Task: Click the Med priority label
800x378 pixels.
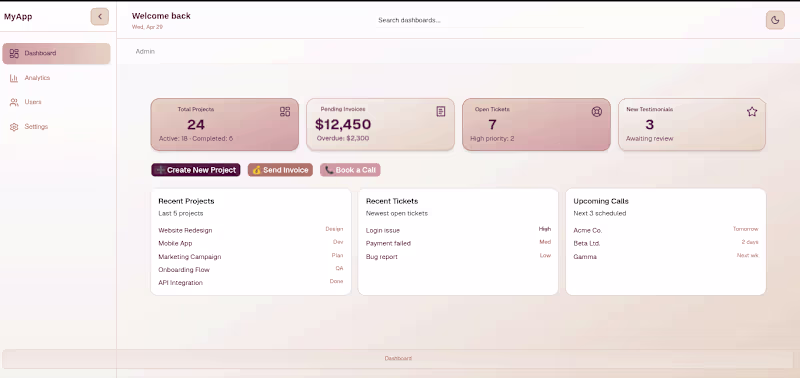Action: (x=545, y=242)
